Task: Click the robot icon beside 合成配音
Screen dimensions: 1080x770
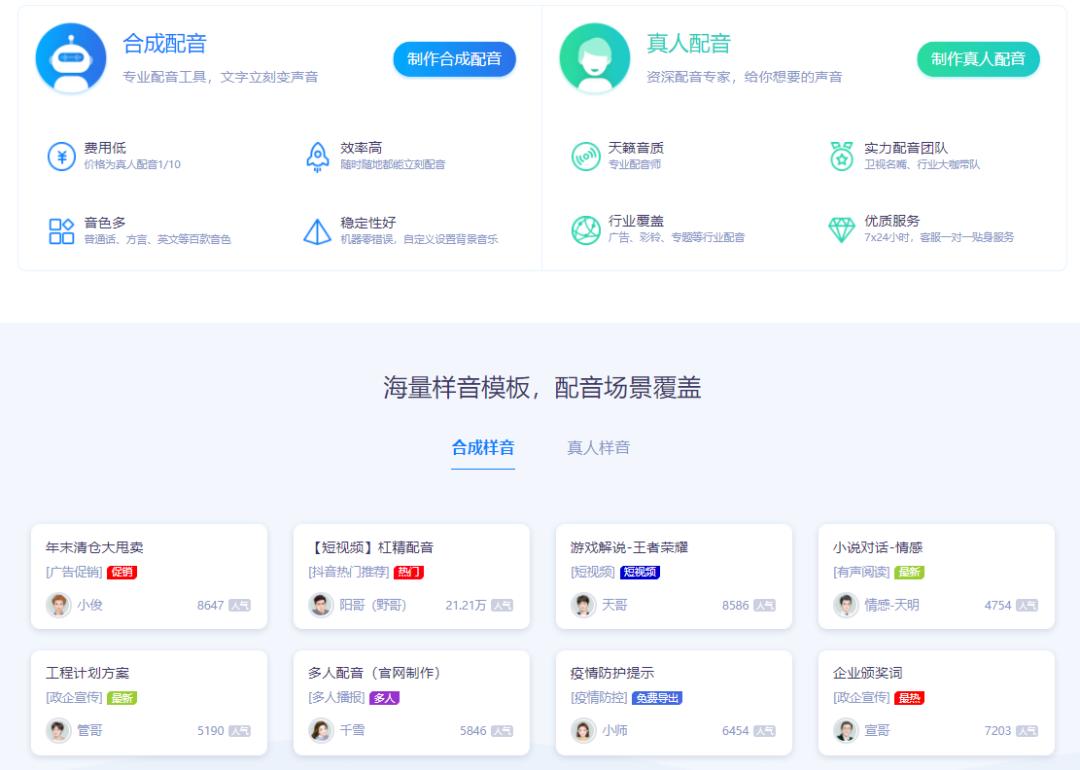Action: [63, 58]
